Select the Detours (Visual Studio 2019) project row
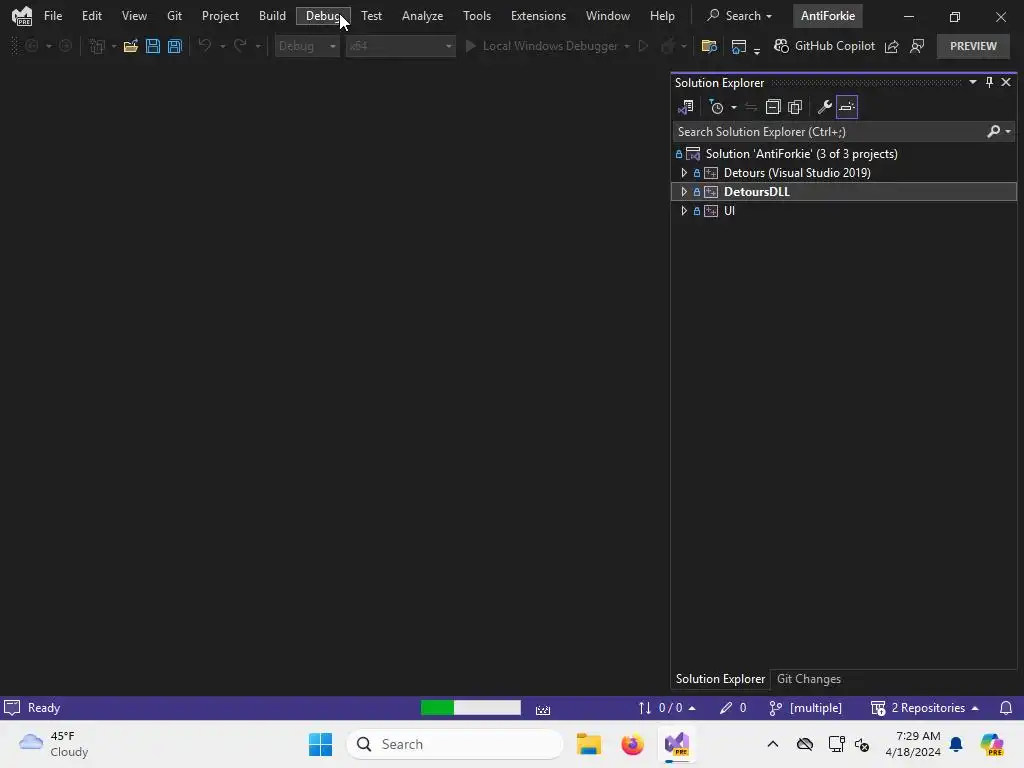 tap(844, 173)
